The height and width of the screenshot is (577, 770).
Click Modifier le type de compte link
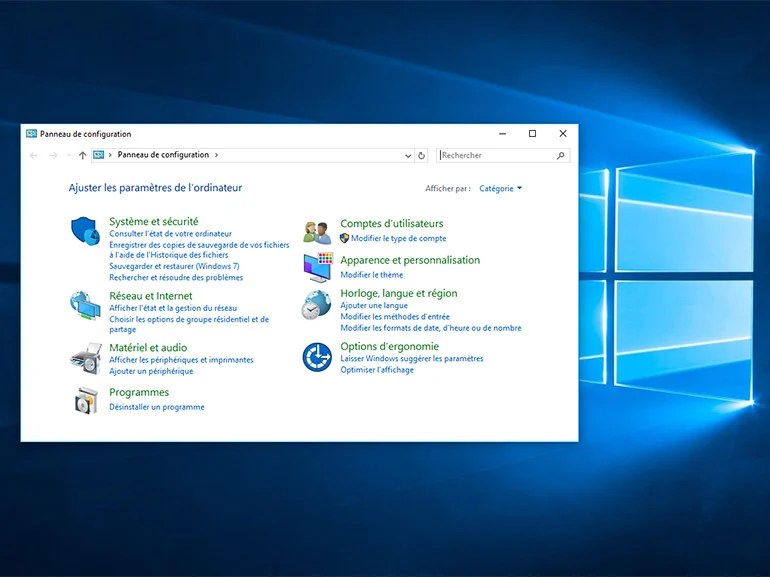pyautogui.click(x=399, y=238)
